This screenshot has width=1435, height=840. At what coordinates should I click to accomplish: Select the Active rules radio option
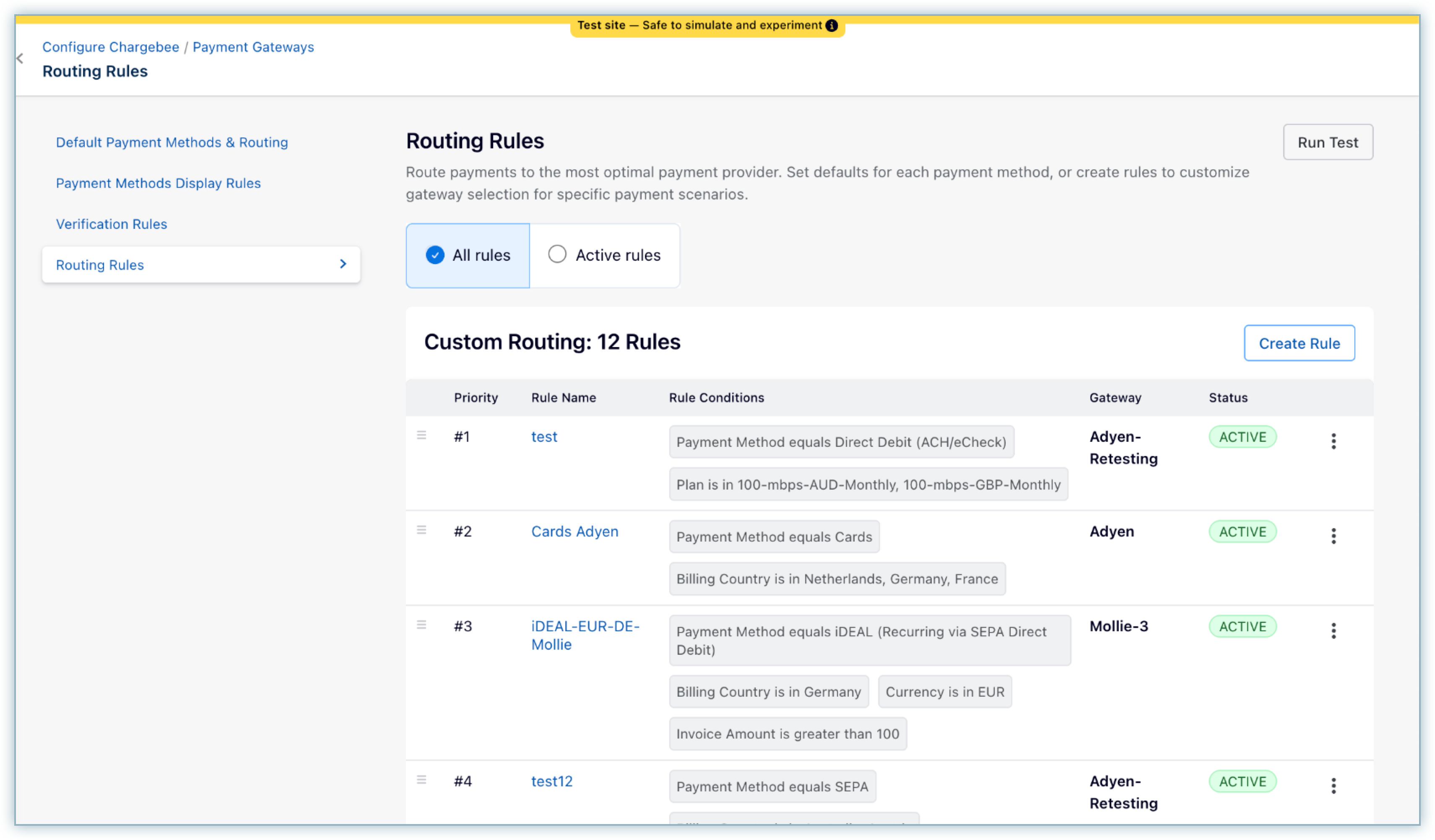click(x=605, y=256)
